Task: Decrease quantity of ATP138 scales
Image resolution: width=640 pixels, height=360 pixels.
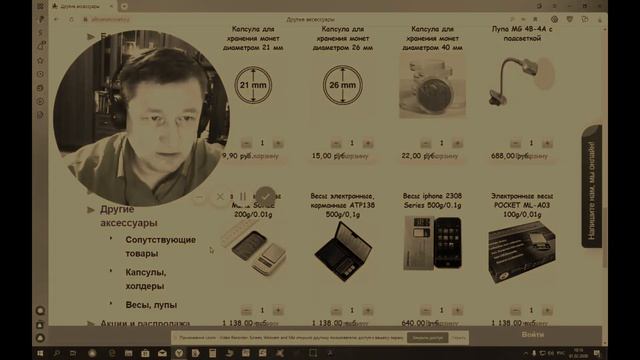Action: (336, 311)
